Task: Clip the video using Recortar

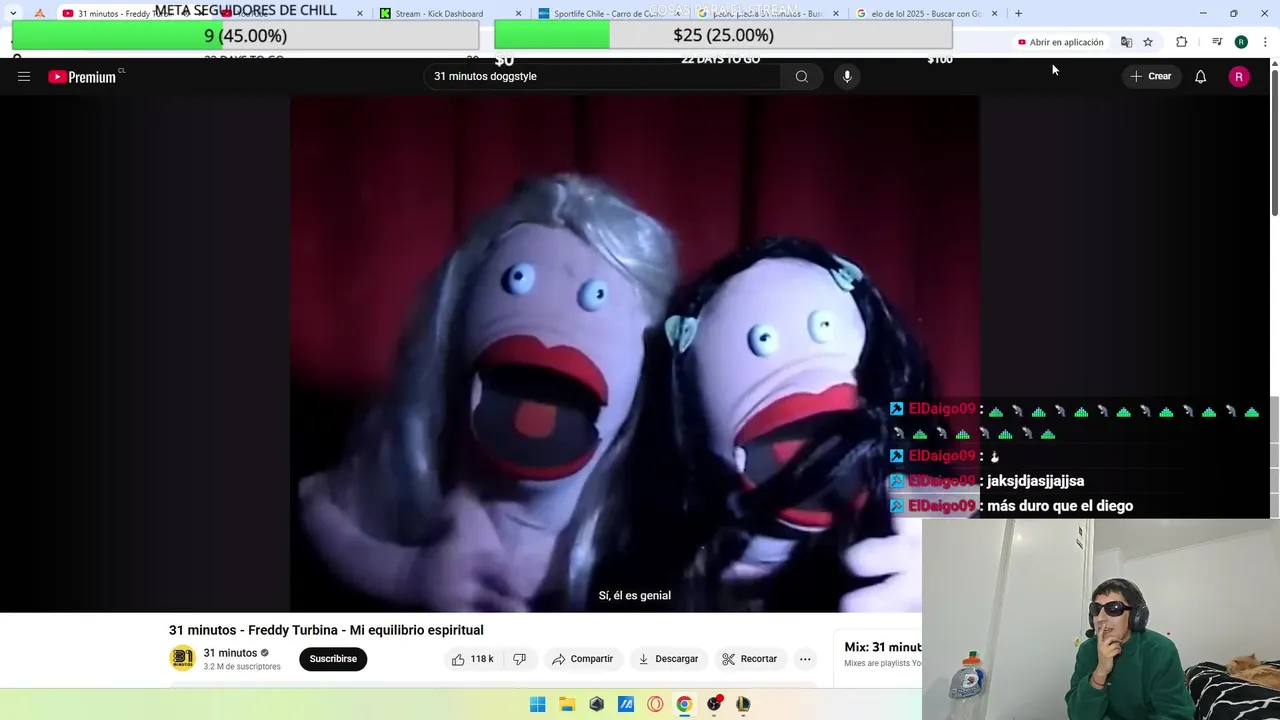Action: pos(750,659)
